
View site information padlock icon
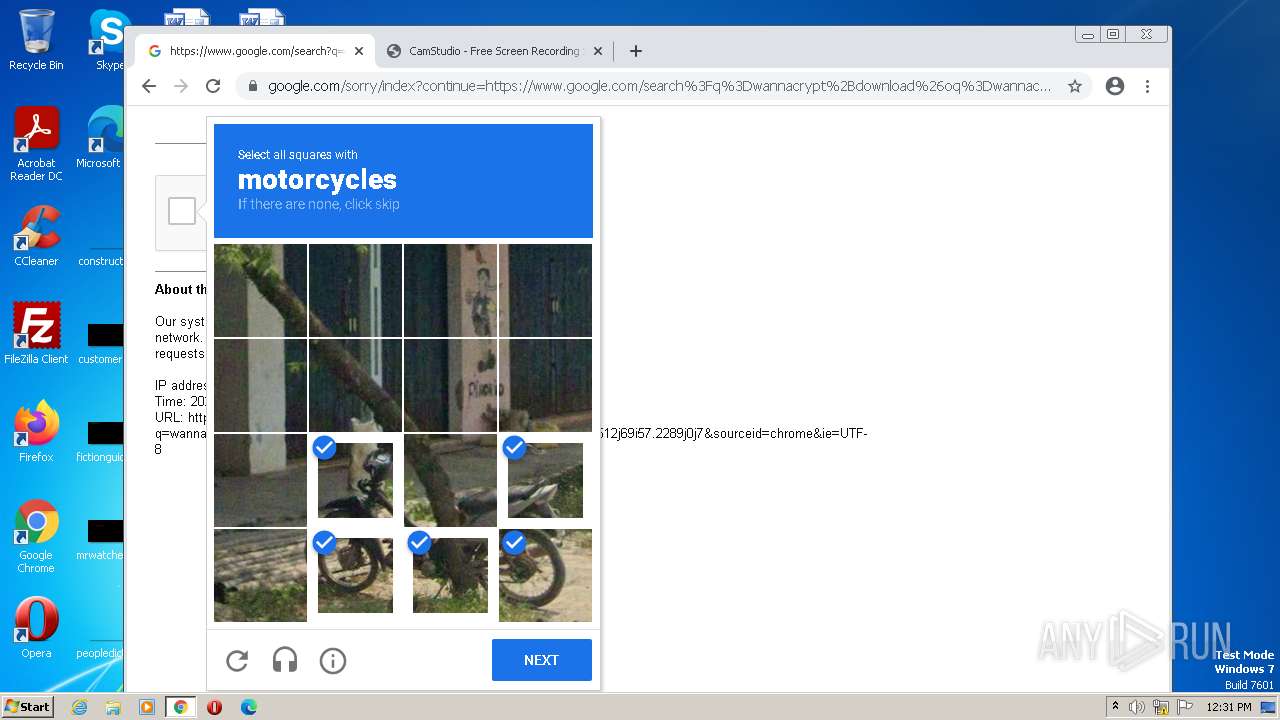pyautogui.click(x=253, y=86)
